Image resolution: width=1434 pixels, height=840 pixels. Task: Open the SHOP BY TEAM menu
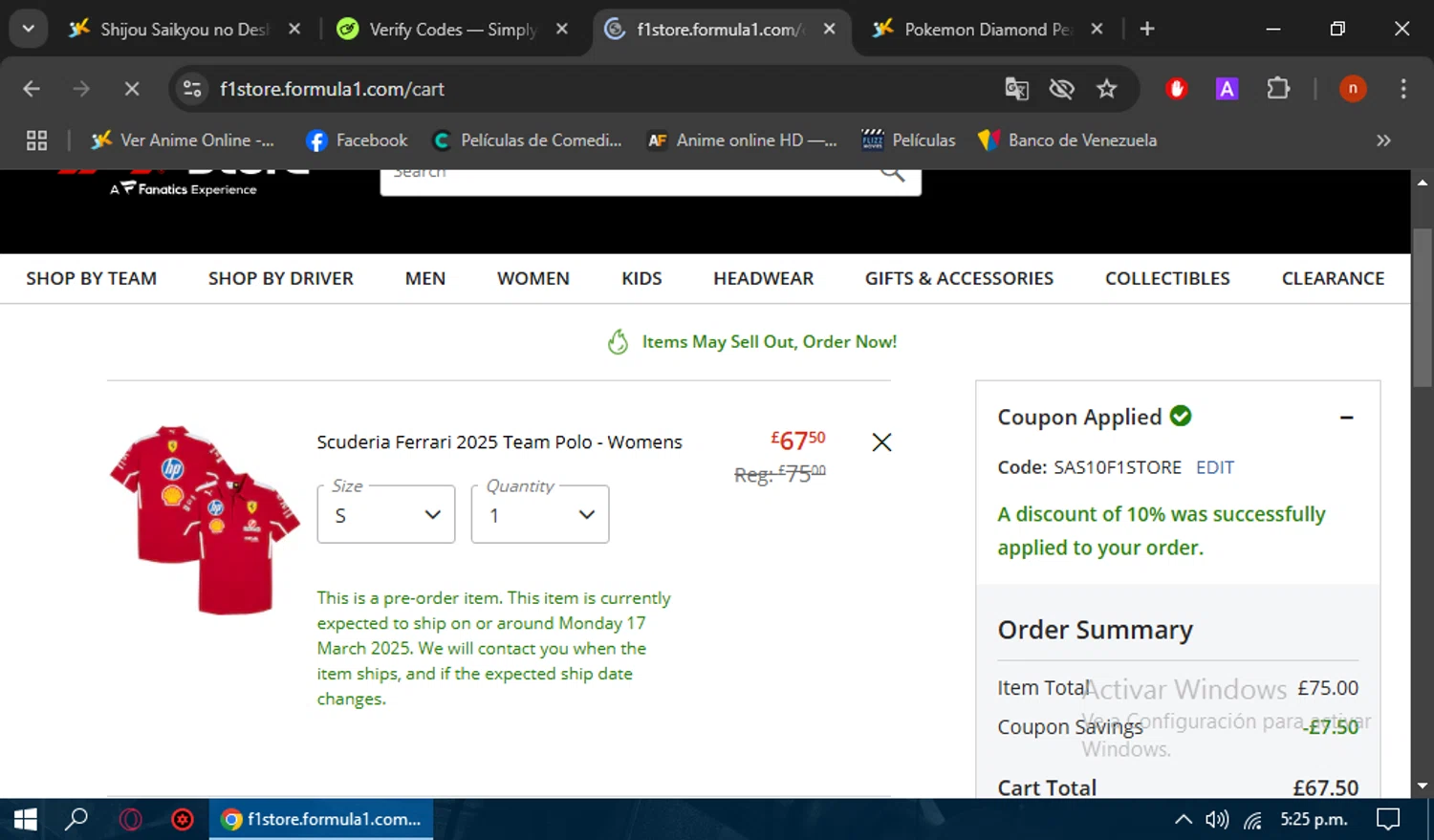(91, 278)
